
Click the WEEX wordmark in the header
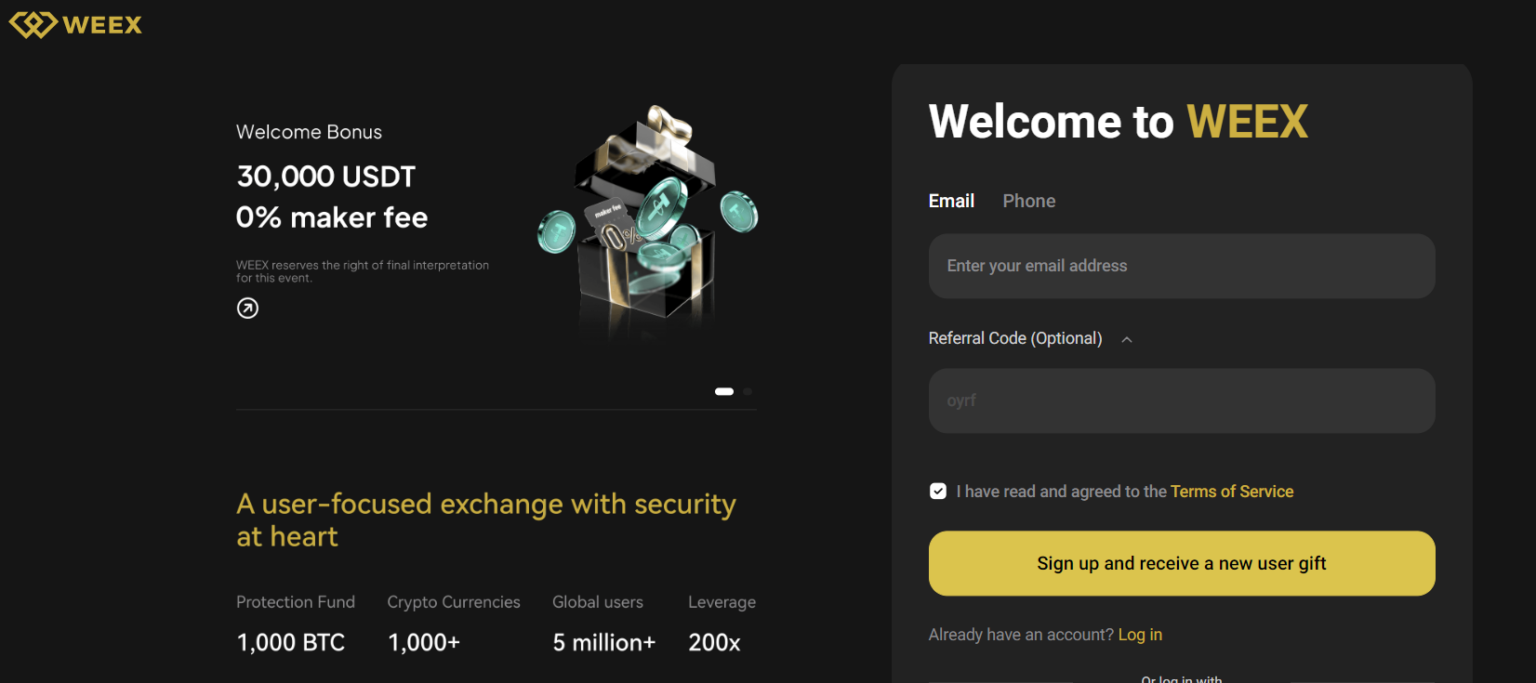[x=103, y=23]
